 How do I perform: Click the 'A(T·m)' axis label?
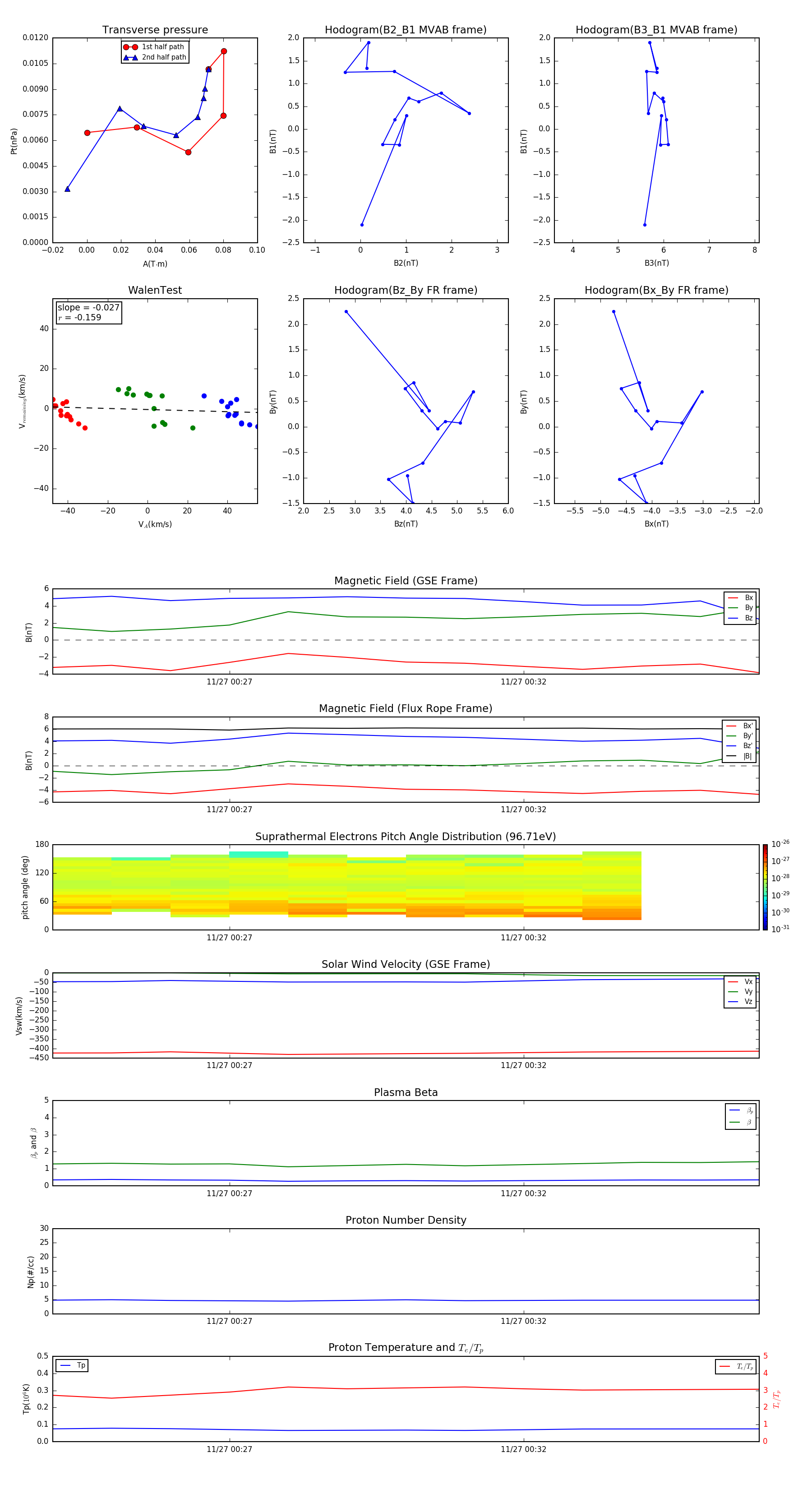click(155, 264)
